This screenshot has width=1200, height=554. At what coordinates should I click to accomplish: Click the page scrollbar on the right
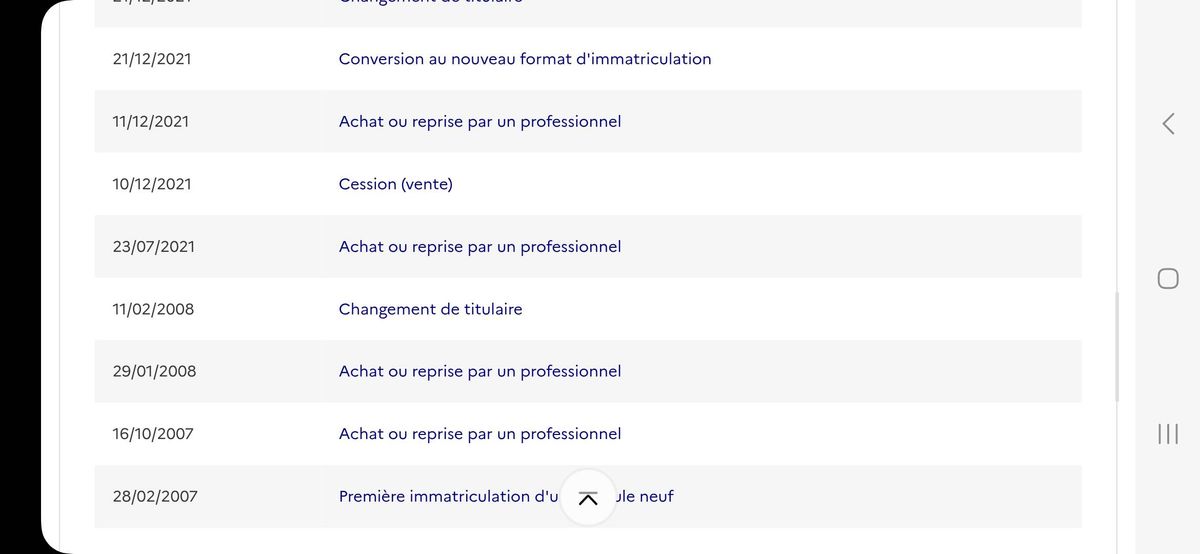pos(1116,346)
